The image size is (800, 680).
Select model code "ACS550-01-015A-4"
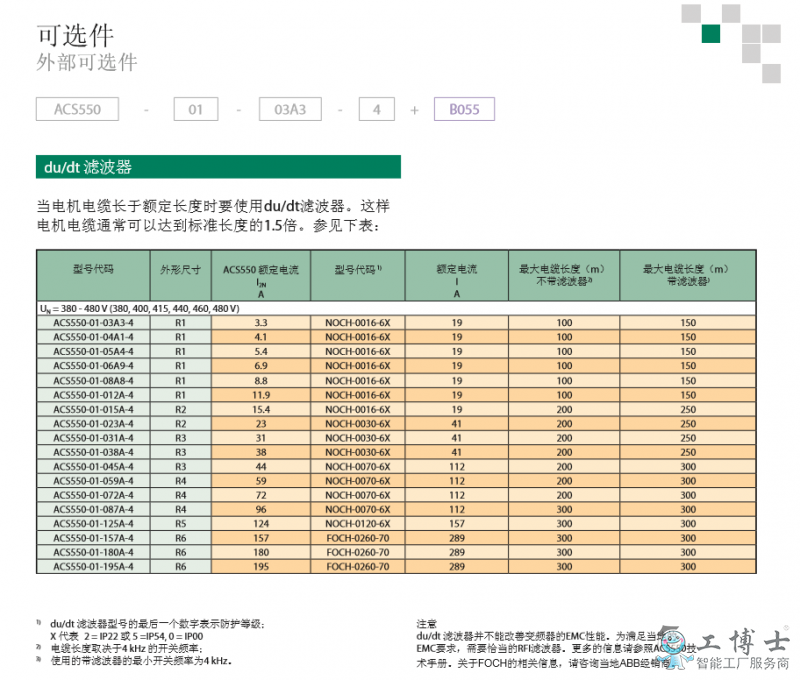tap(93, 410)
